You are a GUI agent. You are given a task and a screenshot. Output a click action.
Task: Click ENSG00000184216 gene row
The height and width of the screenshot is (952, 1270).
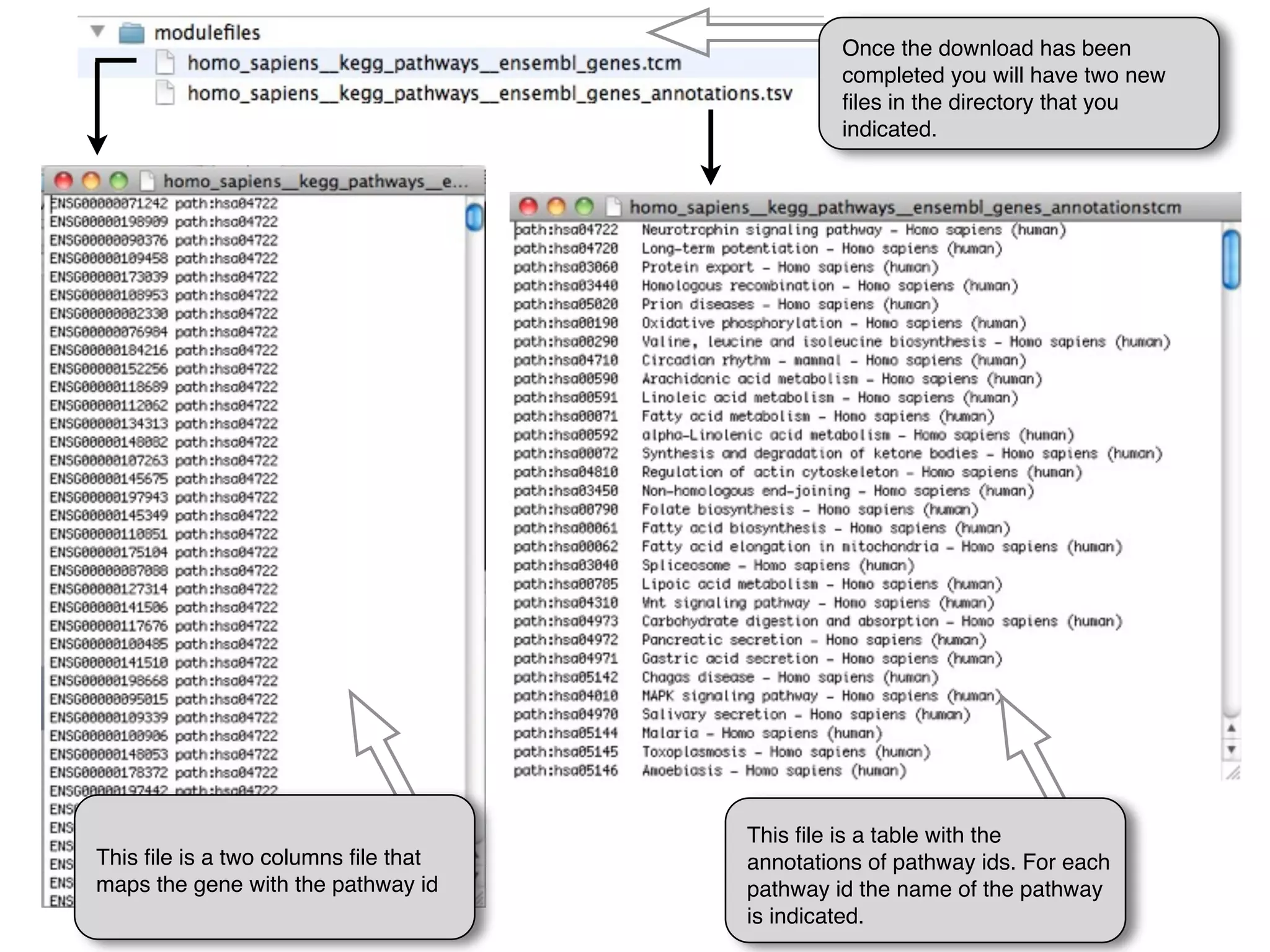point(164,350)
